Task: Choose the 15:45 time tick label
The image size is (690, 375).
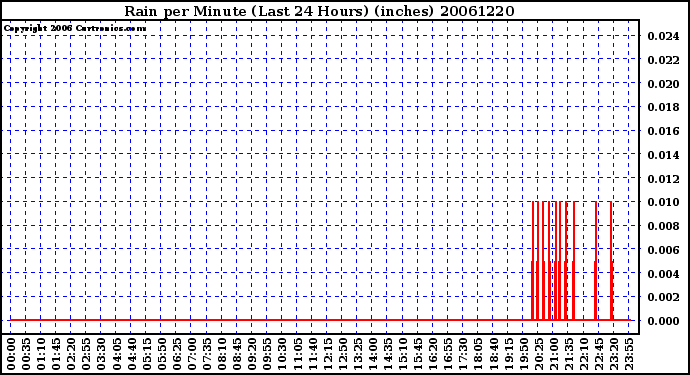Action: pyautogui.click(x=418, y=354)
